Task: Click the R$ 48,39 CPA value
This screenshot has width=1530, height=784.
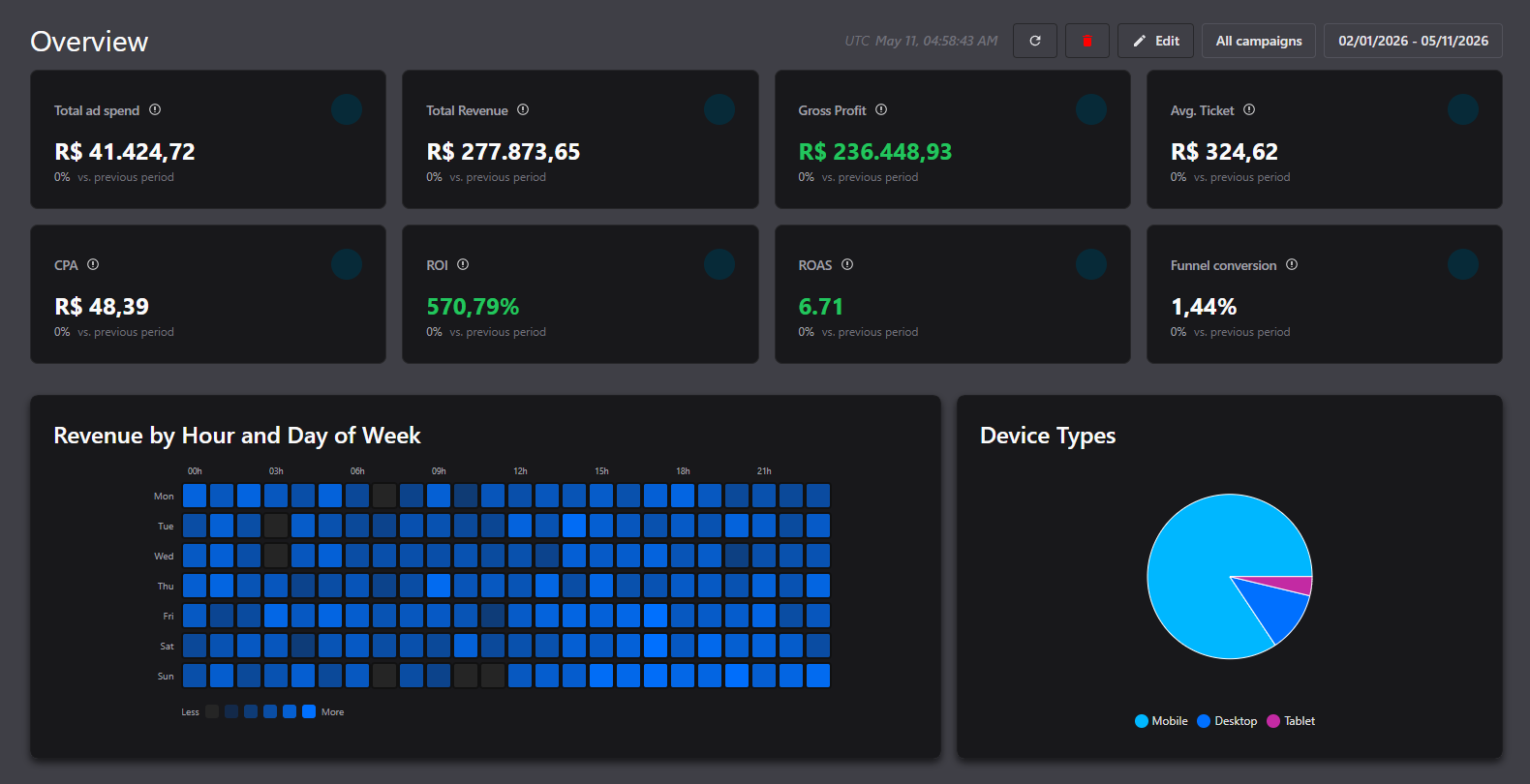Action: 102,307
